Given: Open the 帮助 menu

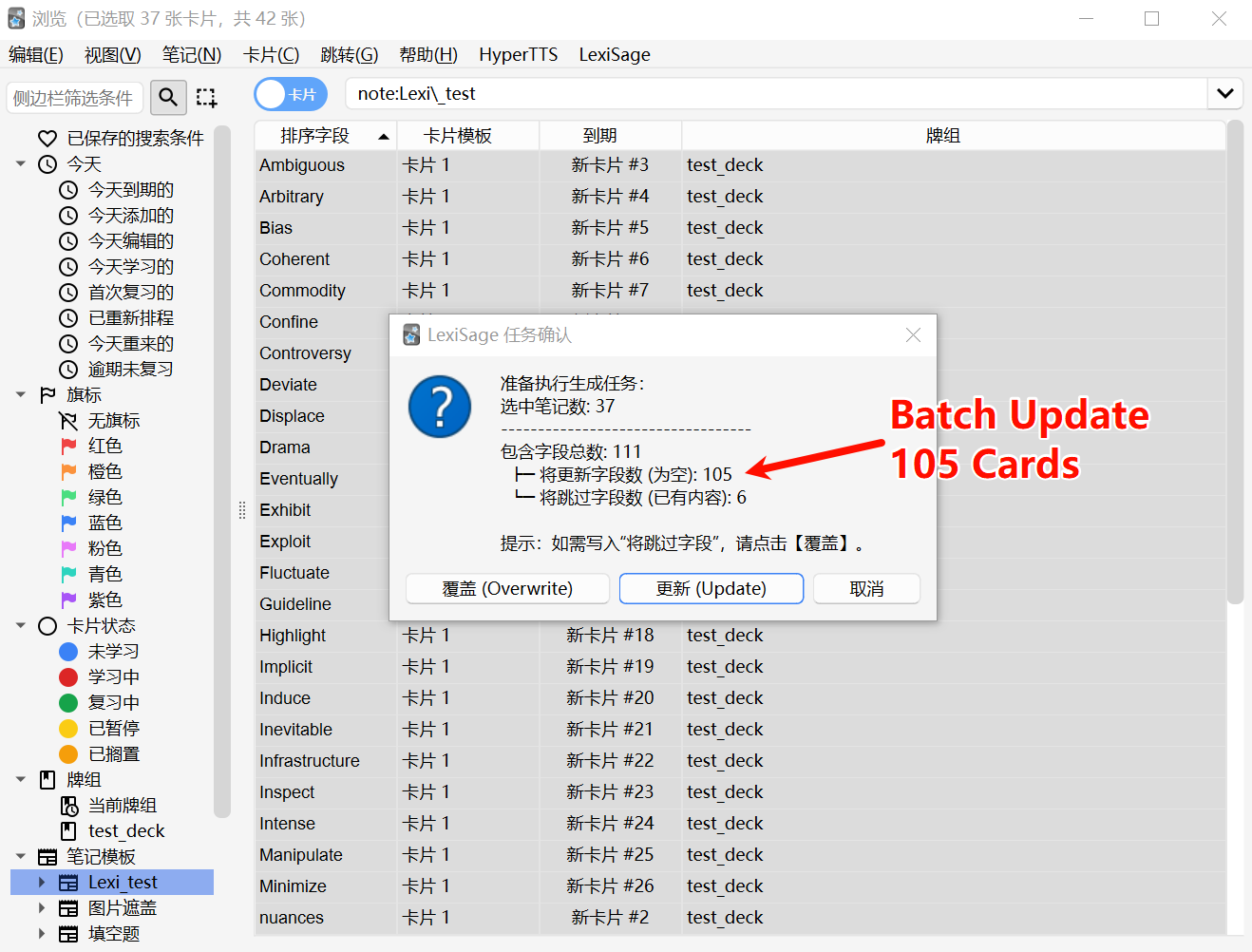Looking at the screenshot, I should coord(428,54).
